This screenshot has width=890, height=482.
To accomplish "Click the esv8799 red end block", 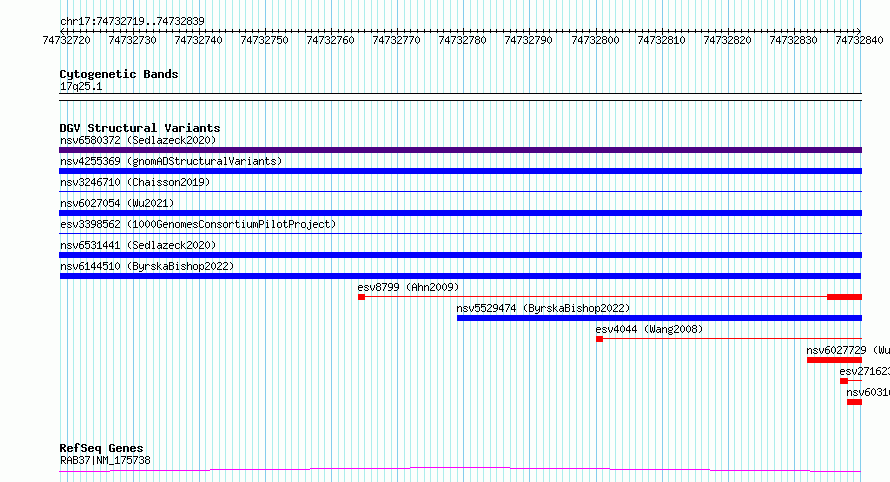I will [845, 297].
